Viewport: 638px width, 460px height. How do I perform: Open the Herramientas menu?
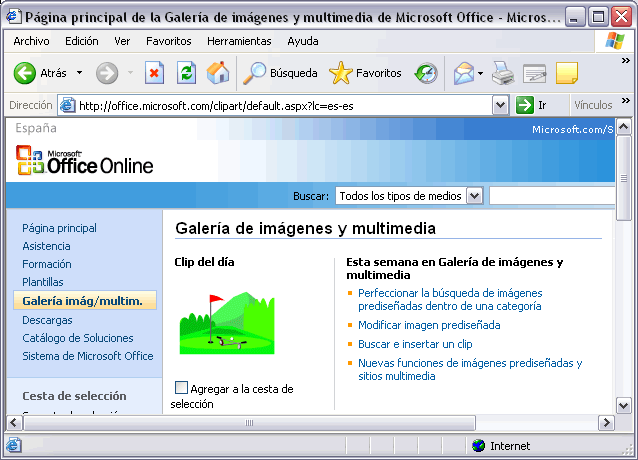(239, 41)
